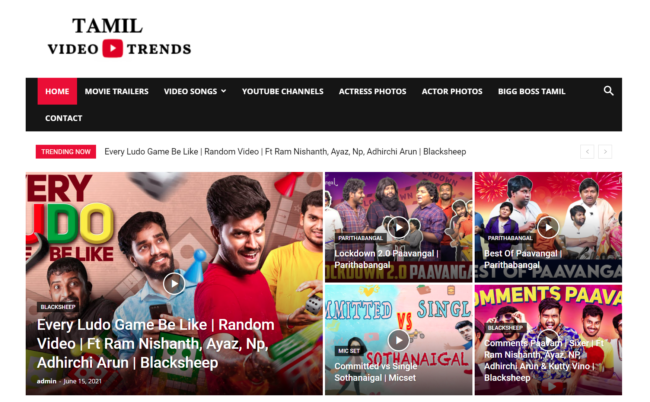Expand the Video Songs dropdown menu
The width and height of the screenshot is (650, 402).
coord(195,91)
